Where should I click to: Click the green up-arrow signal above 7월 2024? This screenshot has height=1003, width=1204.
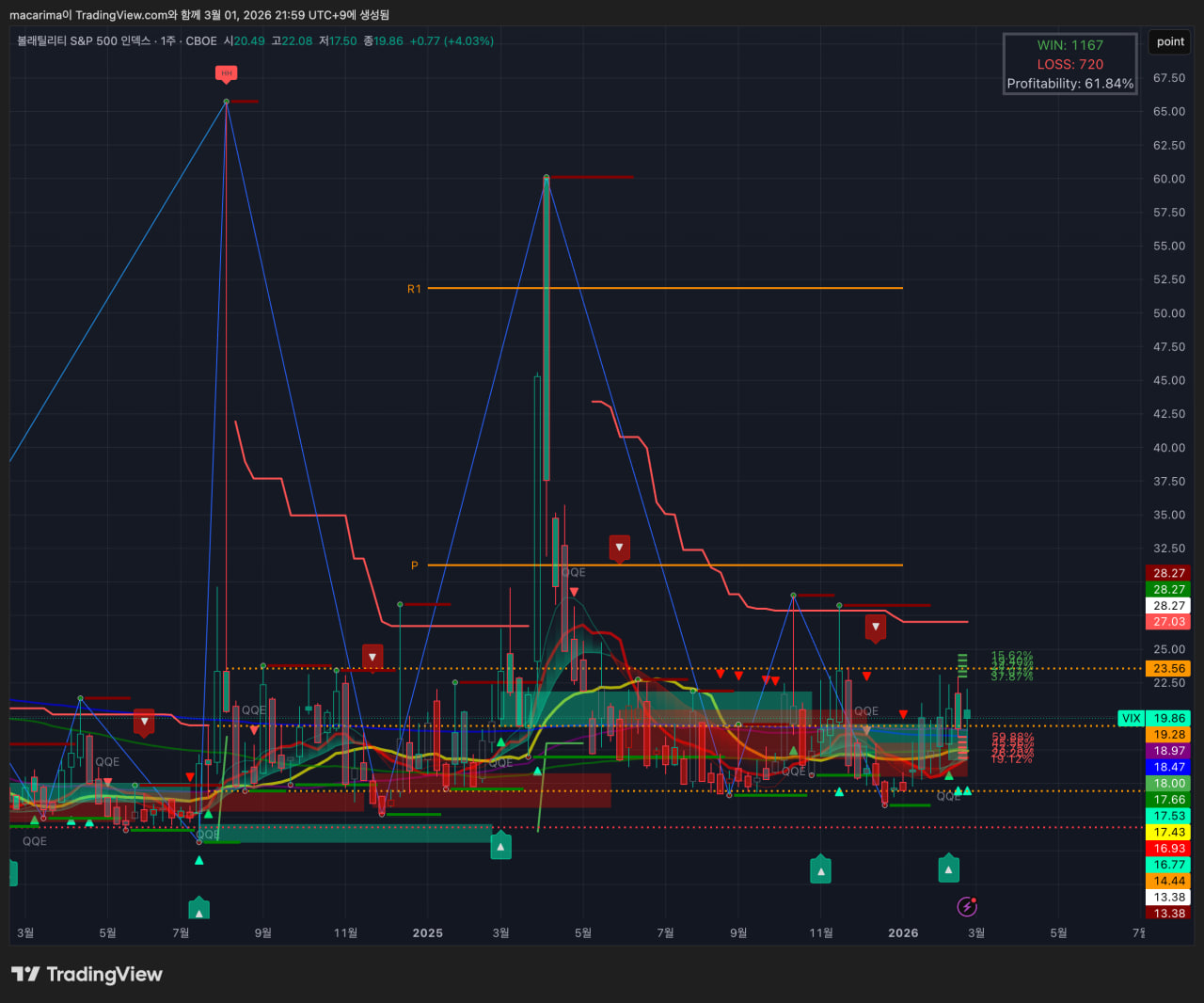click(x=198, y=911)
